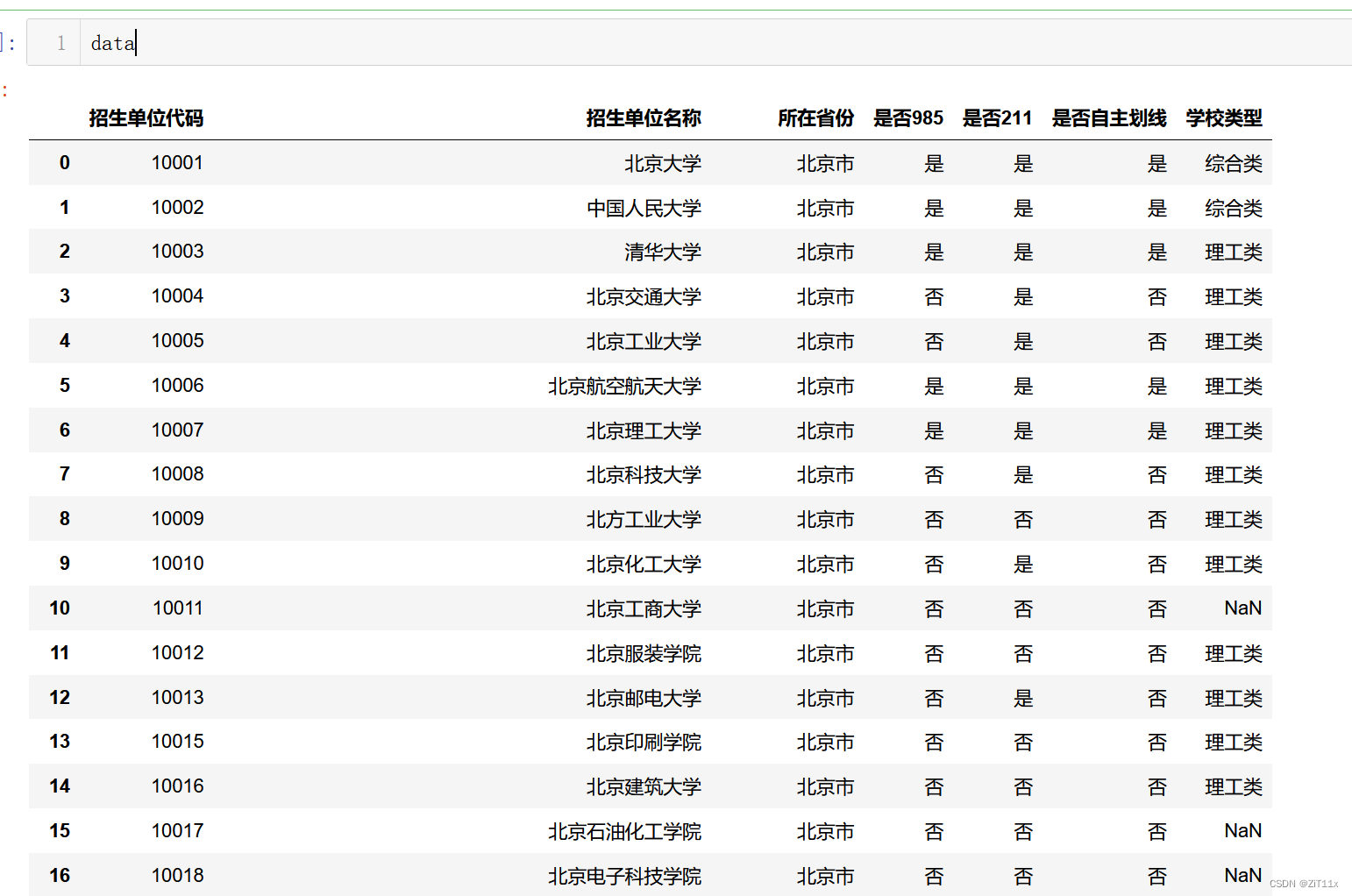Click 综合类 in the 北京大学 row

click(1234, 164)
